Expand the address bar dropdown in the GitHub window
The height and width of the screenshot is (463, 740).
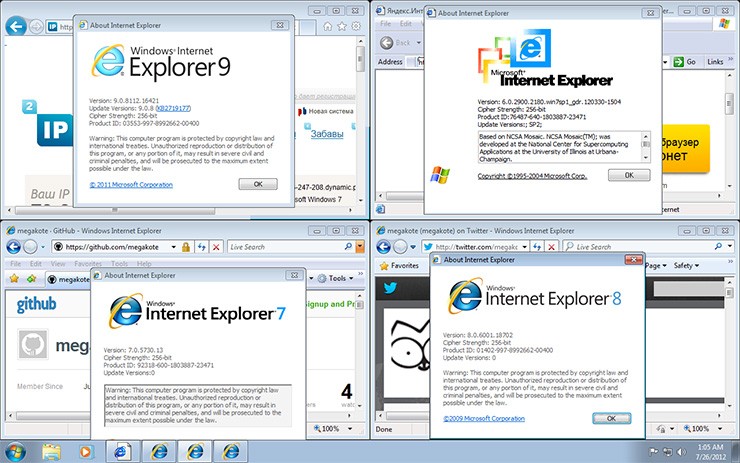tap(174, 247)
